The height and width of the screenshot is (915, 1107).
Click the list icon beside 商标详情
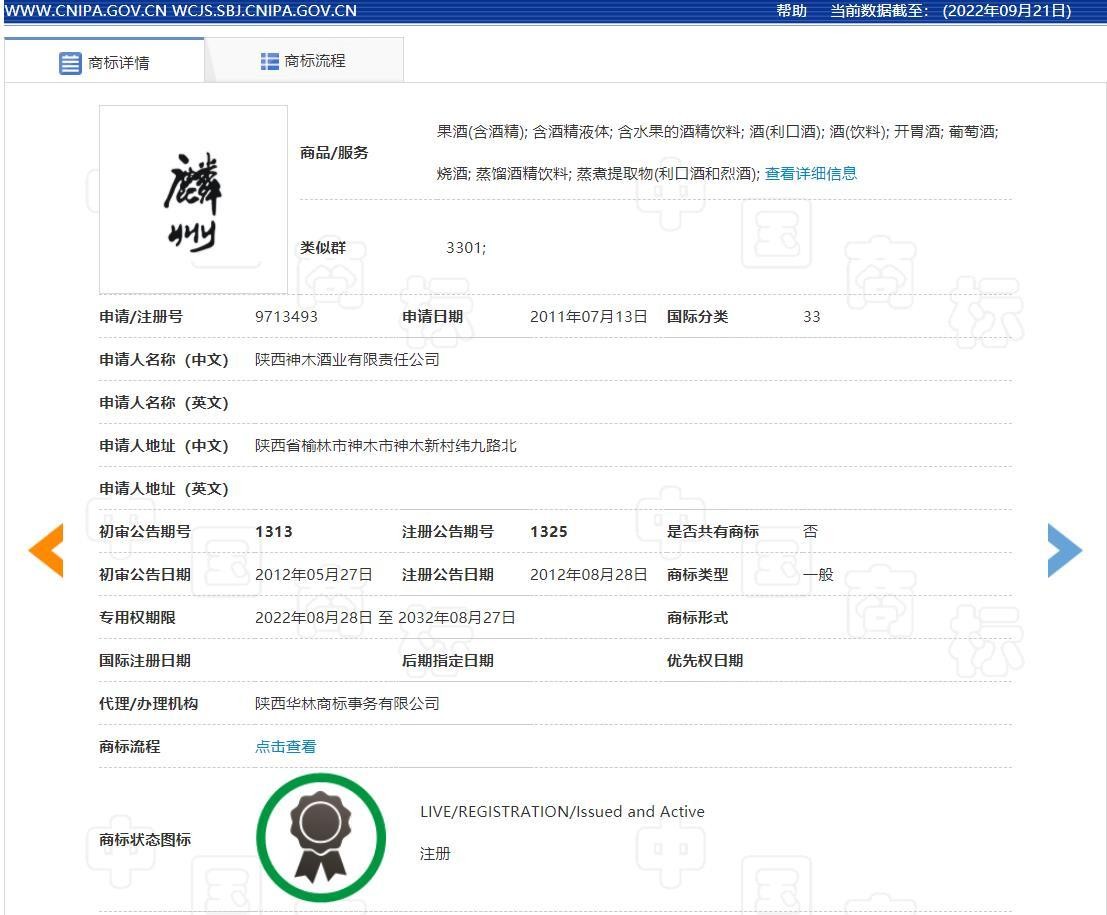point(70,63)
